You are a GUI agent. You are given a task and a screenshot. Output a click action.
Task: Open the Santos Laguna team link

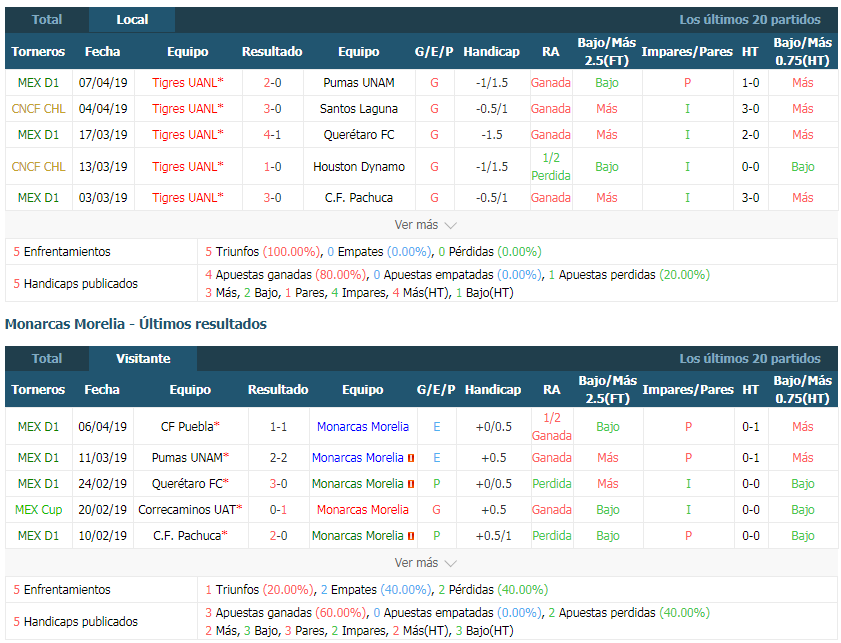click(358, 109)
